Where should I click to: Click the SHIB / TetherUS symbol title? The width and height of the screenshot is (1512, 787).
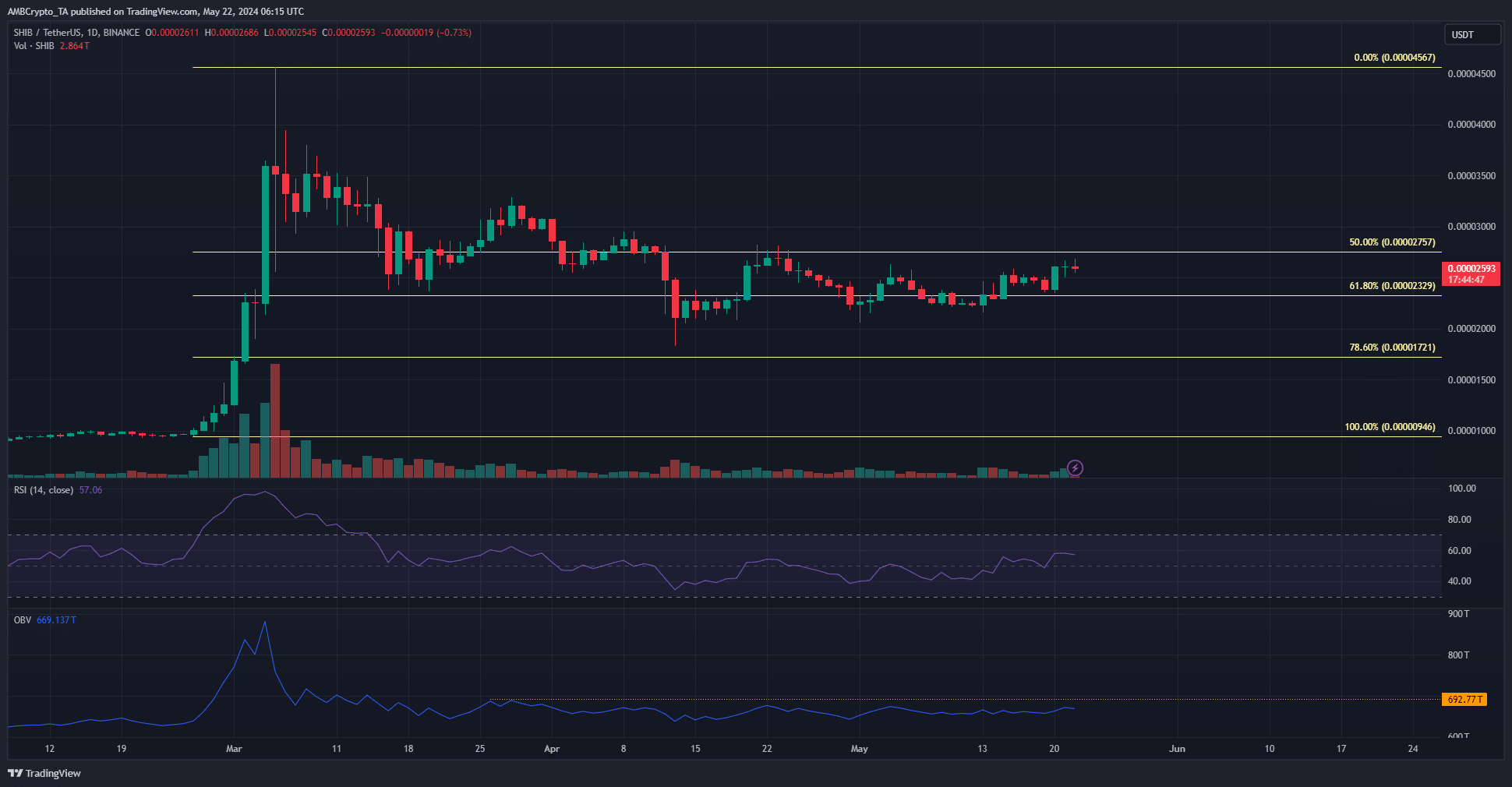47,33
